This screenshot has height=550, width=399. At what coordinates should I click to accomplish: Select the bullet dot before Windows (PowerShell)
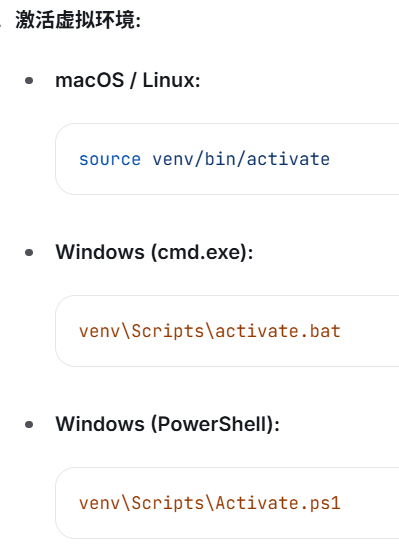click(29, 424)
